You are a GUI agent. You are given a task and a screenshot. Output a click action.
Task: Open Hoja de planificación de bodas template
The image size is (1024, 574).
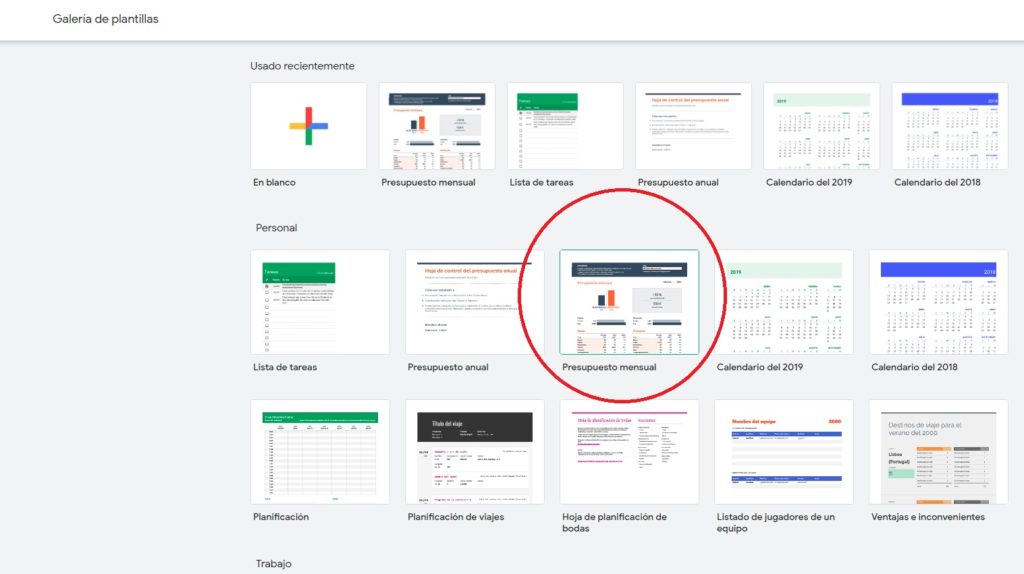(629, 452)
